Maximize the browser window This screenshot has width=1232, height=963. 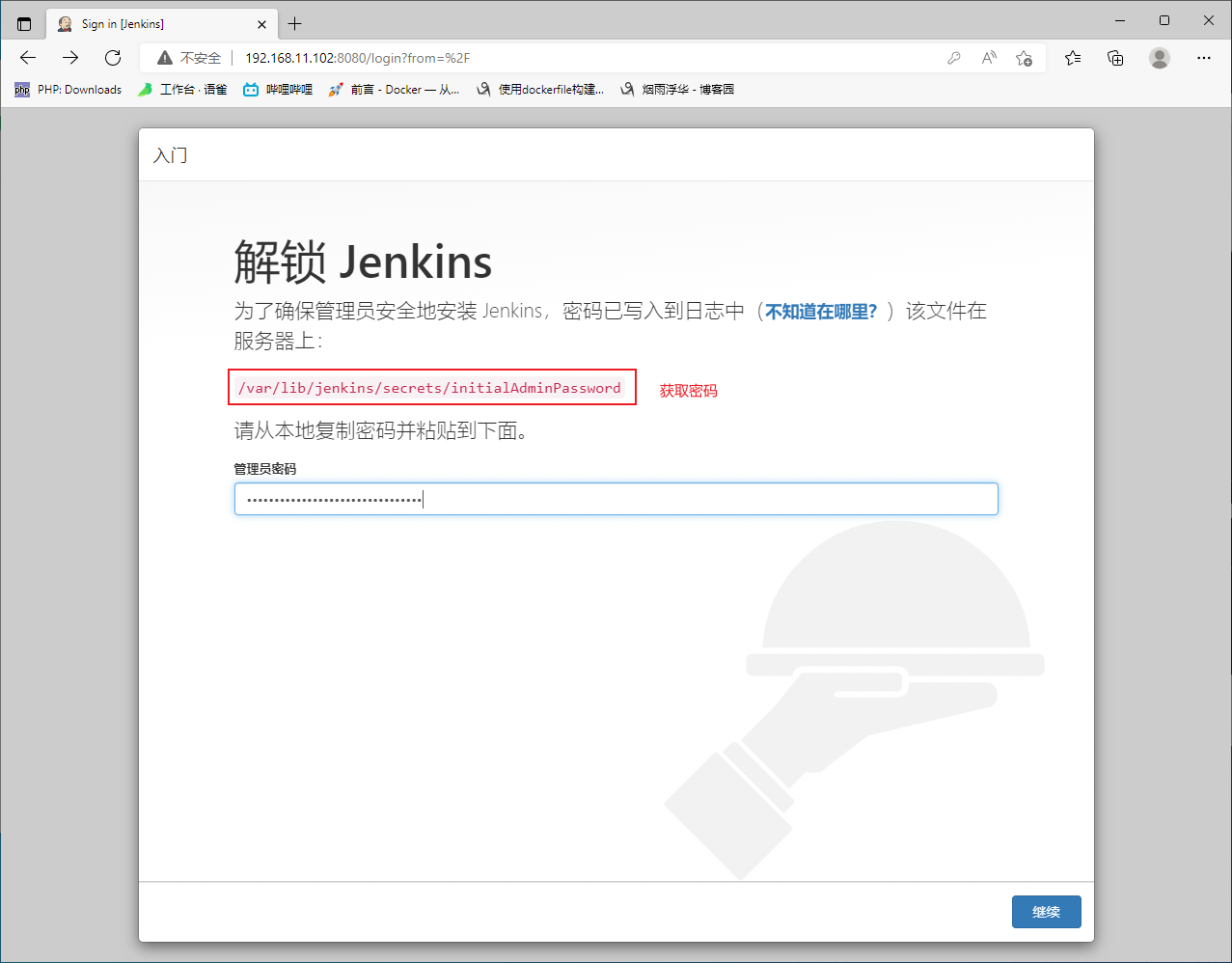click(1164, 20)
